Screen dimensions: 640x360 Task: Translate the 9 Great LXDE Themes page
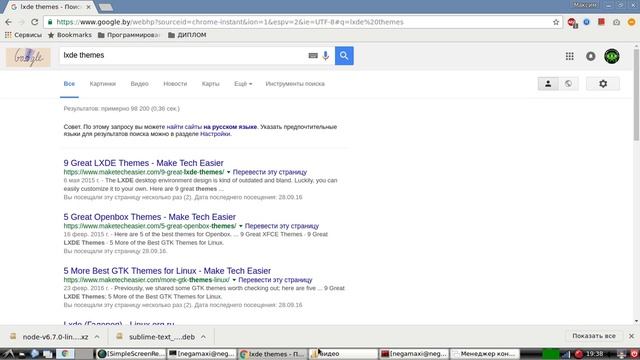270,172
